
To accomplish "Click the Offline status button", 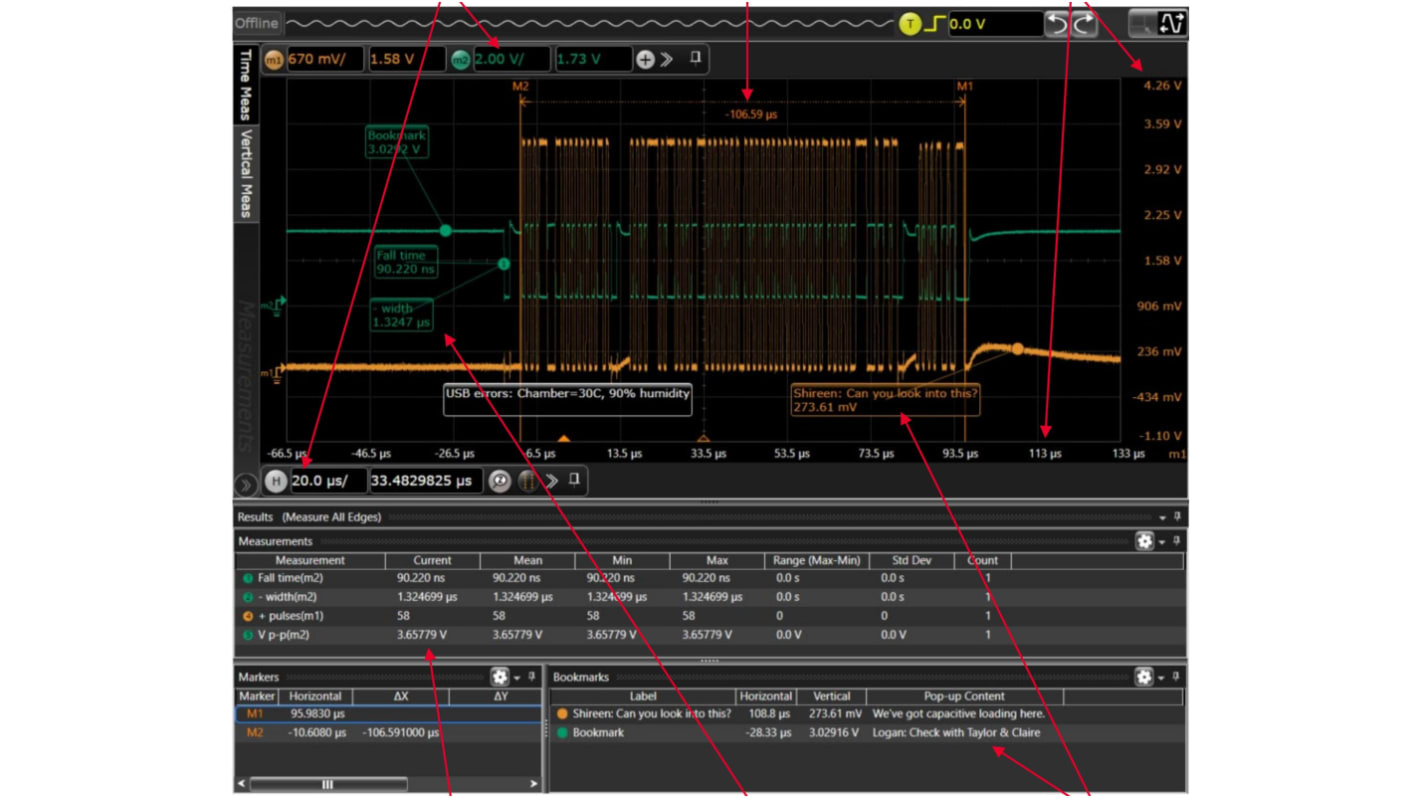I will (x=257, y=23).
